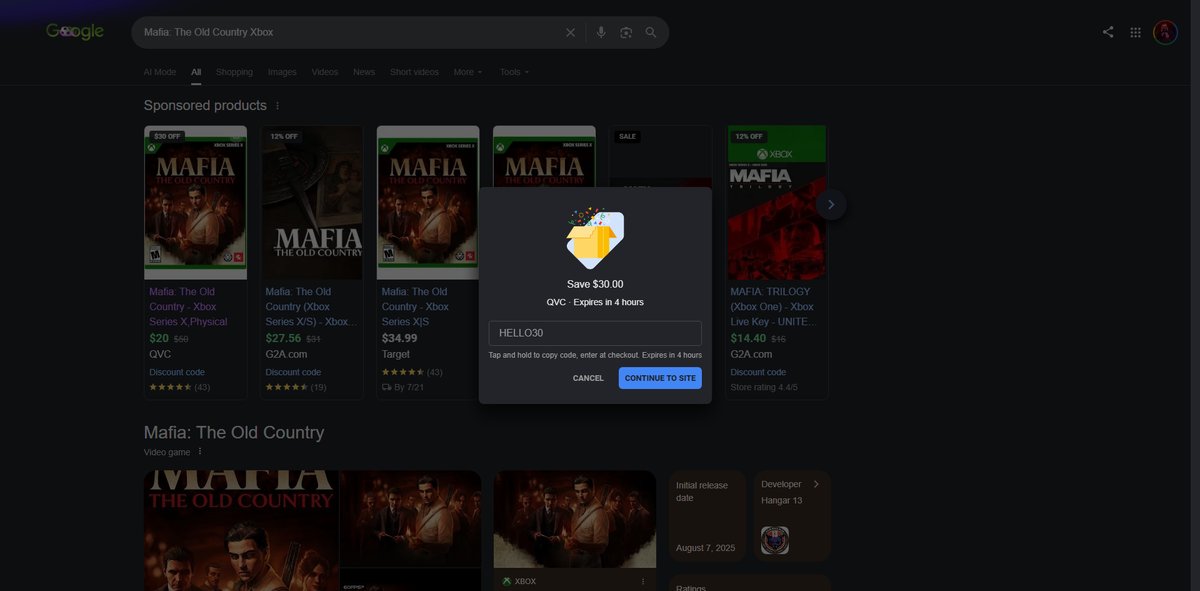This screenshot has width=1200, height=591.
Task: Advance sponsored products carousel with right arrow
Action: click(831, 204)
